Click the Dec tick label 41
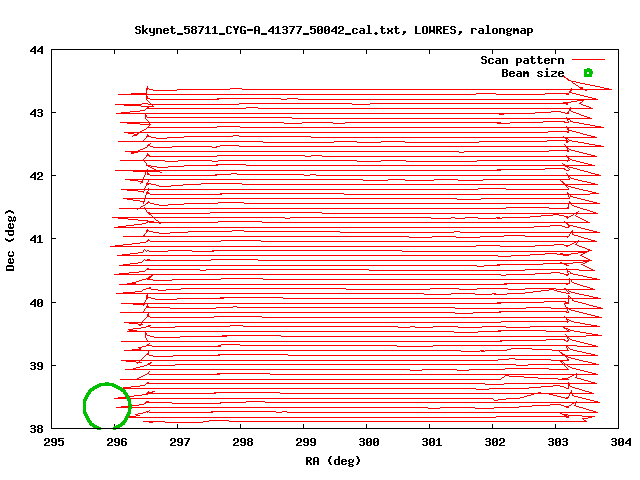 click(36, 239)
